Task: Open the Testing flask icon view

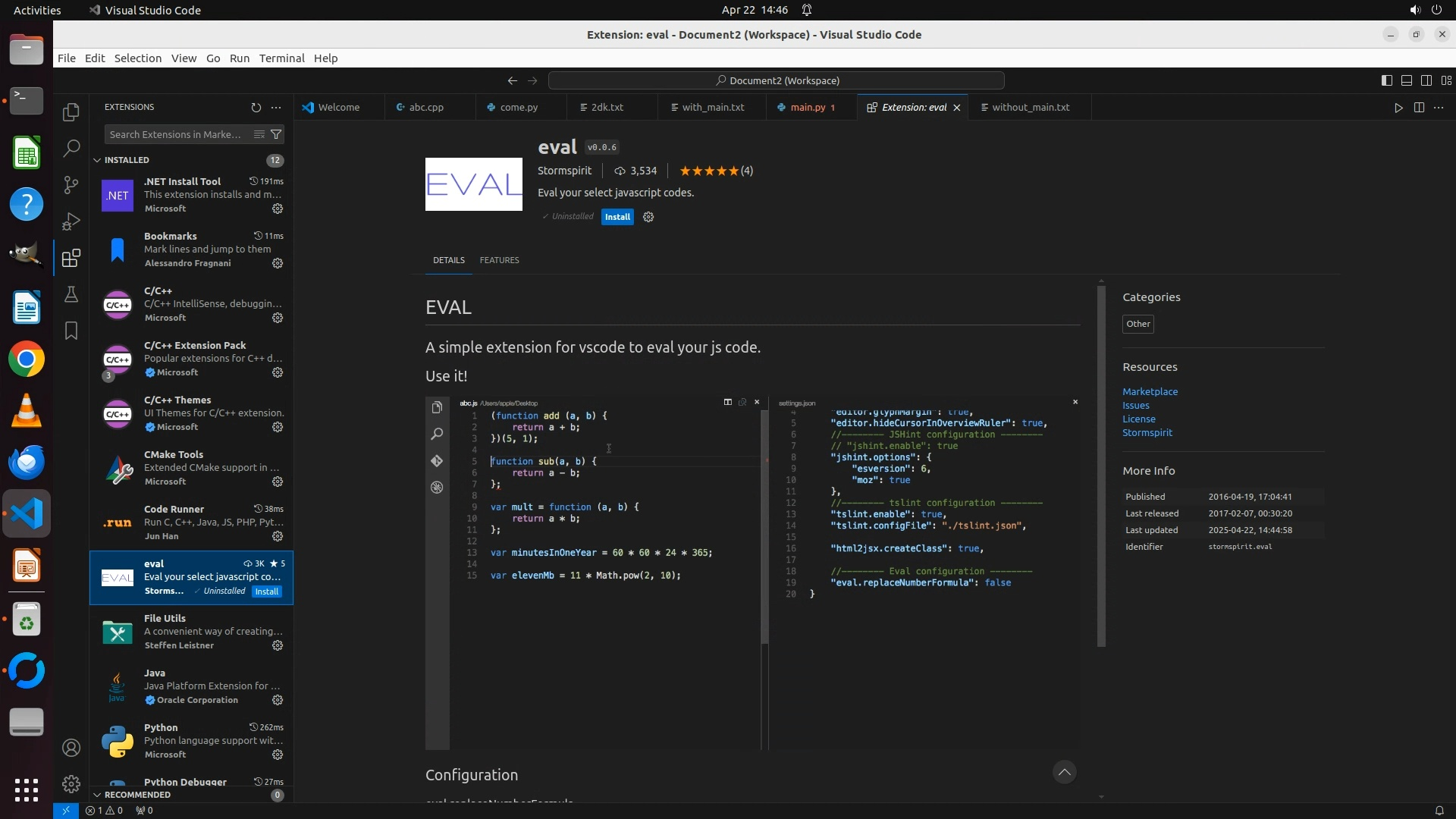Action: pyautogui.click(x=71, y=294)
